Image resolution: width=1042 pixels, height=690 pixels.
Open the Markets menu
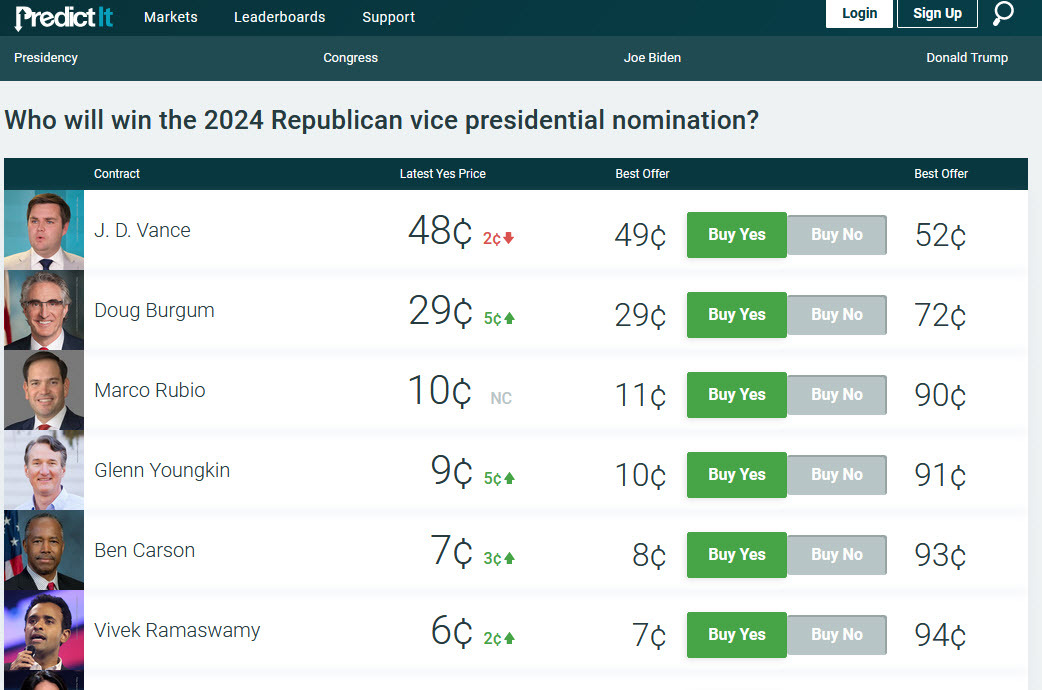click(170, 17)
